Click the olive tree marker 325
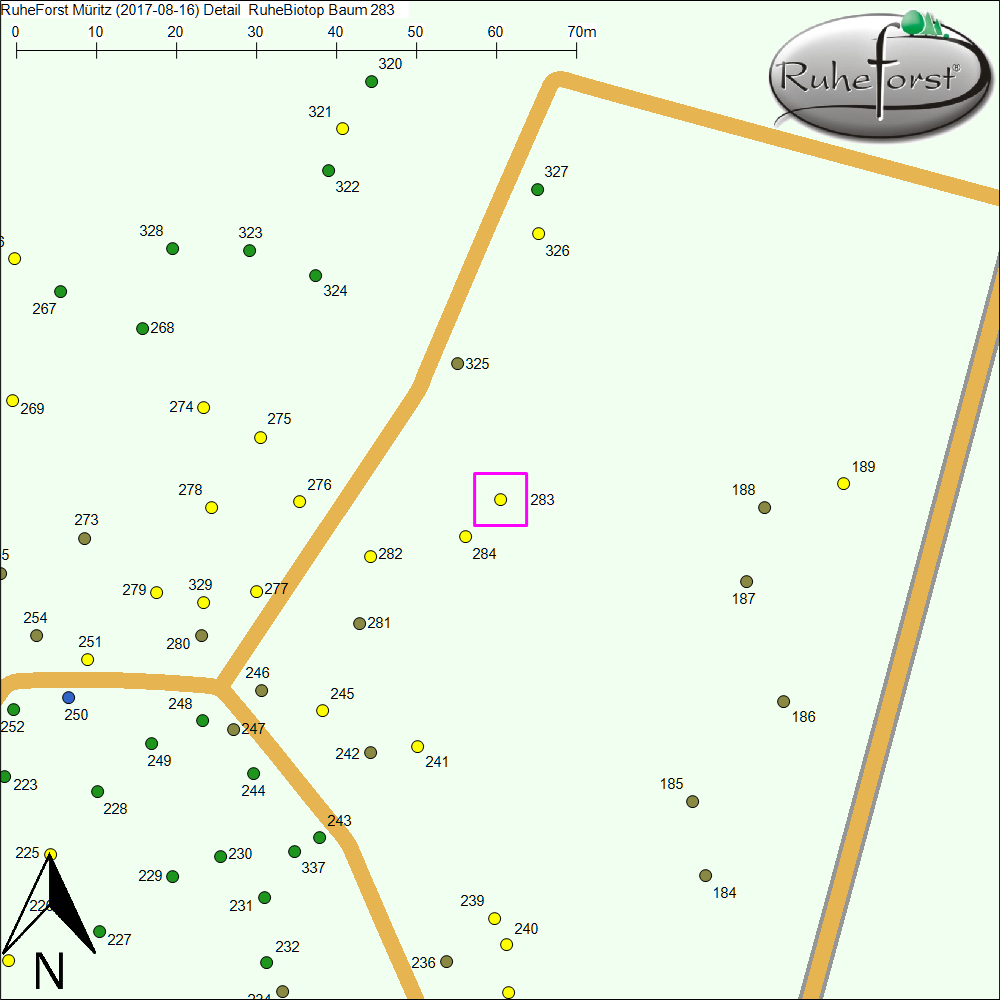 click(457, 364)
